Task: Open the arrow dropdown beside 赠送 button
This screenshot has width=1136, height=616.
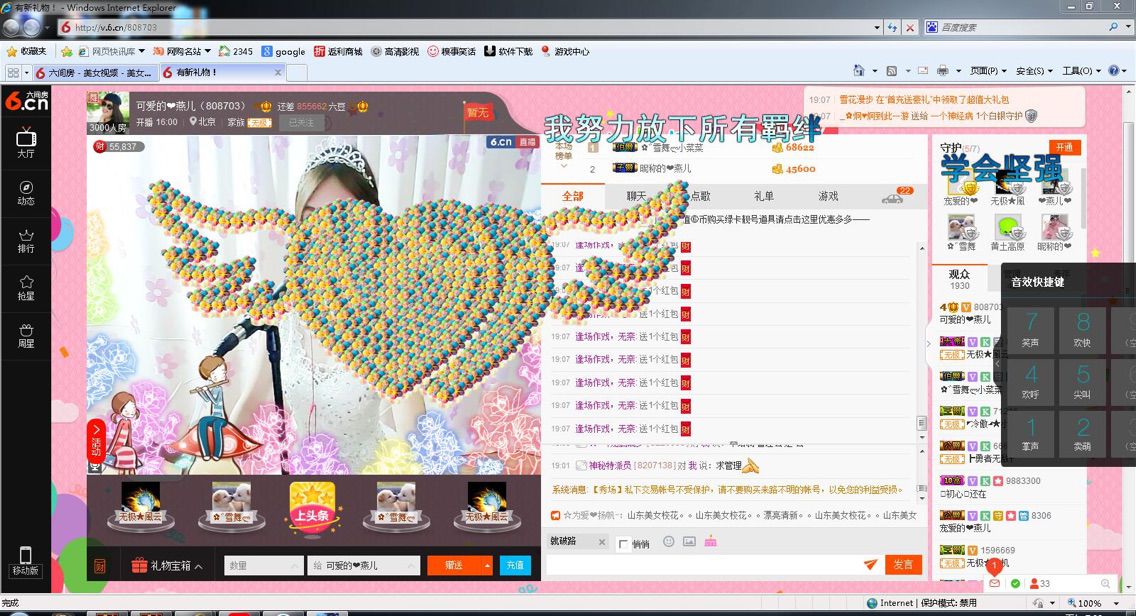Action: (488, 565)
